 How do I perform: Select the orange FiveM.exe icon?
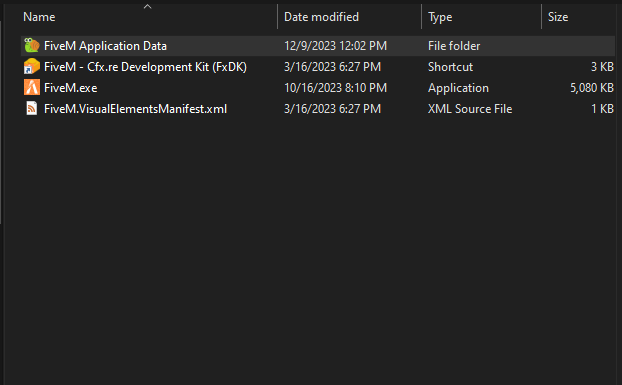click(x=32, y=88)
